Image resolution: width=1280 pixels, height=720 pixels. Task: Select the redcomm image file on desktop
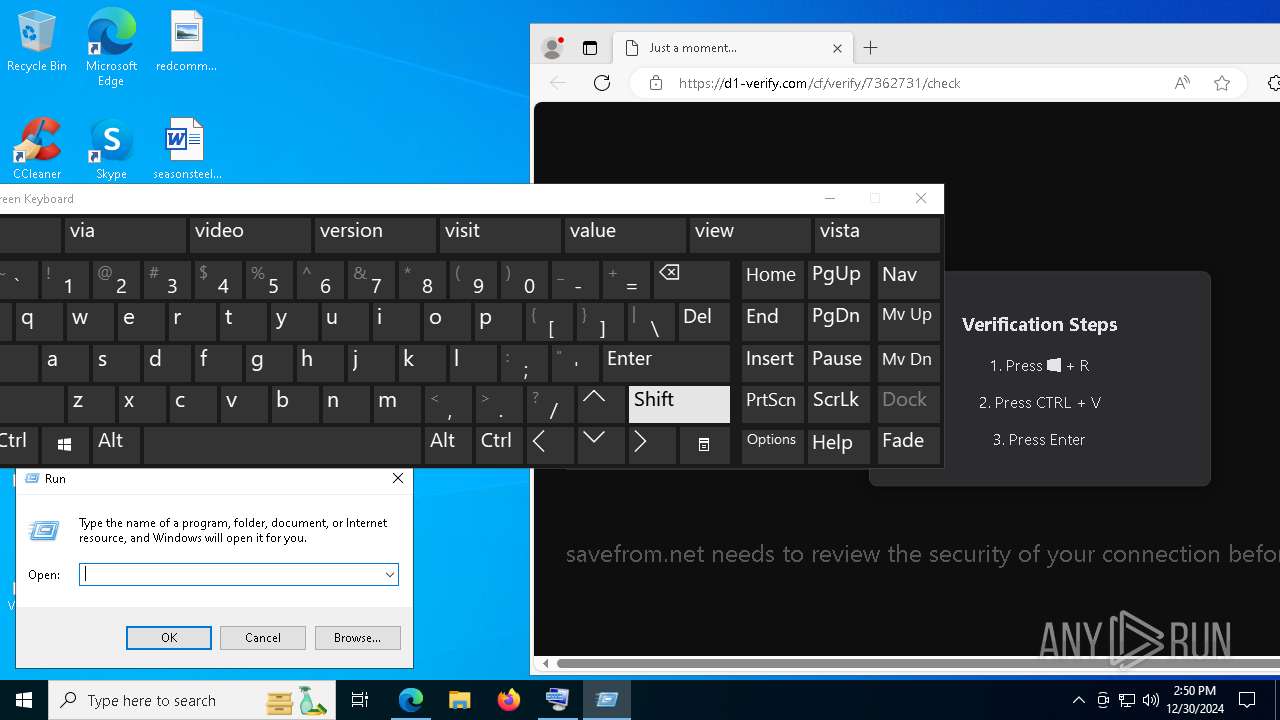(186, 42)
